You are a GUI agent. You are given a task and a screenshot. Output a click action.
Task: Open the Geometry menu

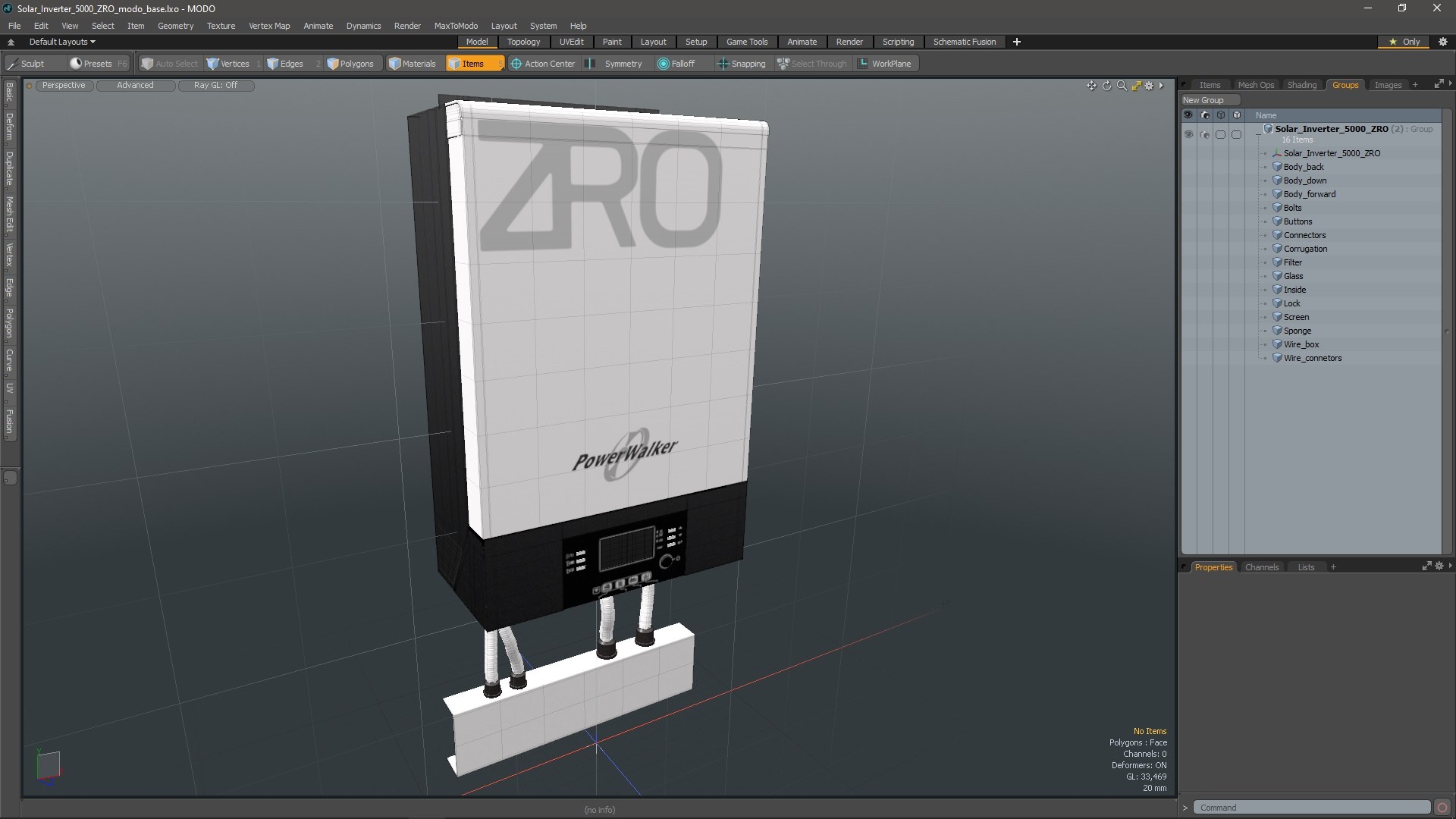(x=175, y=26)
